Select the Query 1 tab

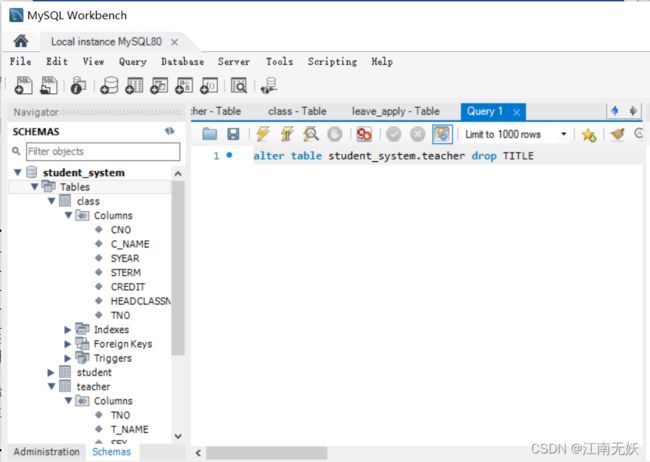[485, 111]
